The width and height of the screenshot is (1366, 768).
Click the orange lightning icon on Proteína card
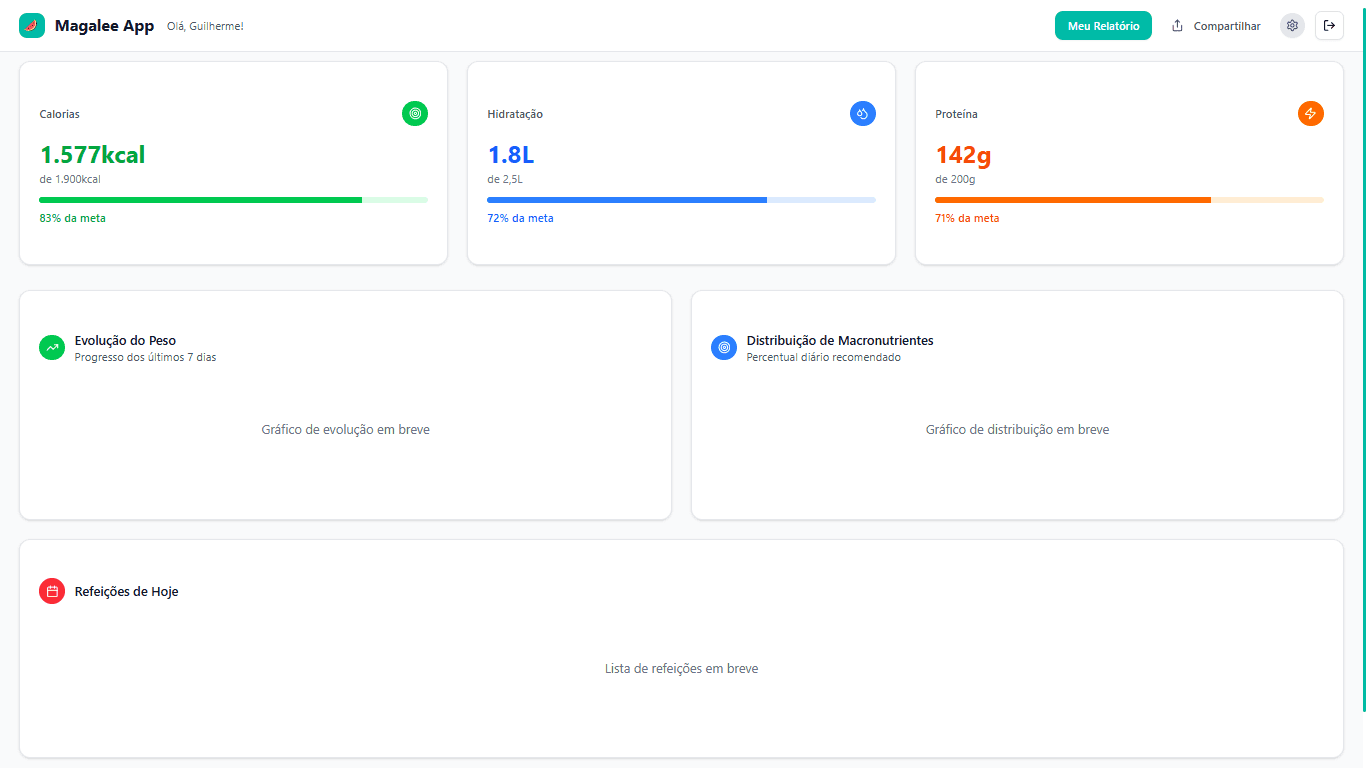pos(1311,113)
